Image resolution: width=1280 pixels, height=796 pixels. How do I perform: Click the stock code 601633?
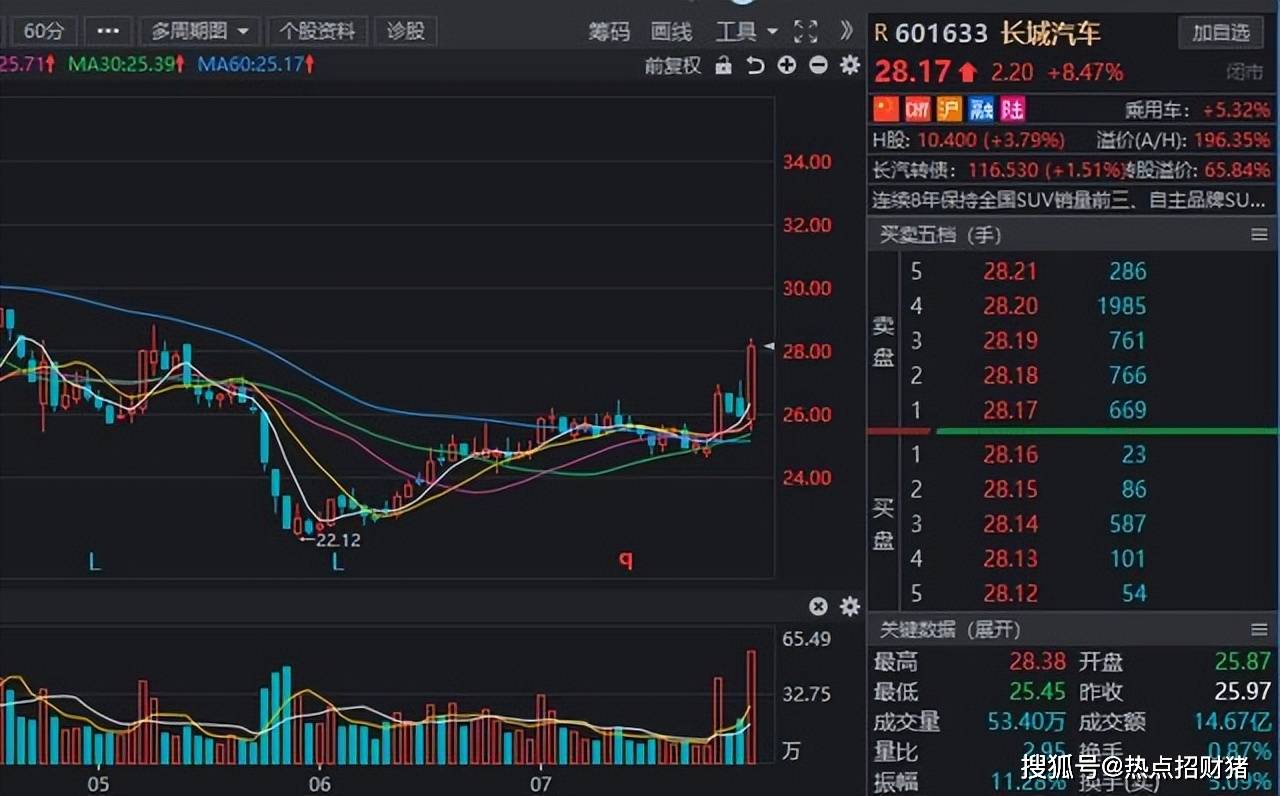pos(941,33)
